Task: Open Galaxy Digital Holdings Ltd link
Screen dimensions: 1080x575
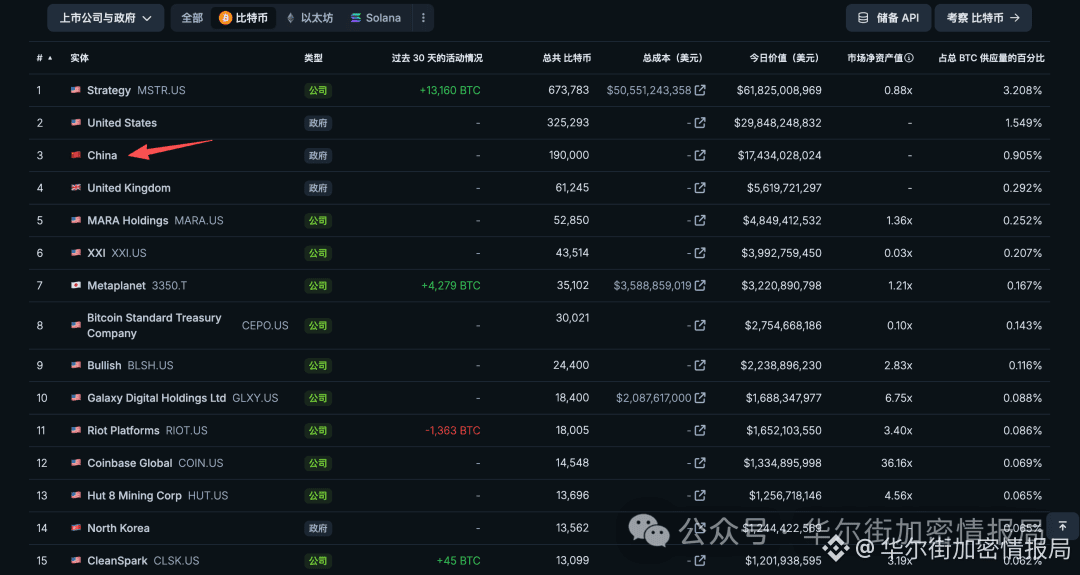Action: (156, 397)
